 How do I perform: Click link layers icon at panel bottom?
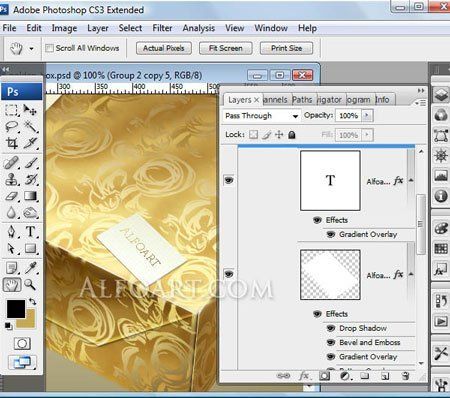click(283, 376)
